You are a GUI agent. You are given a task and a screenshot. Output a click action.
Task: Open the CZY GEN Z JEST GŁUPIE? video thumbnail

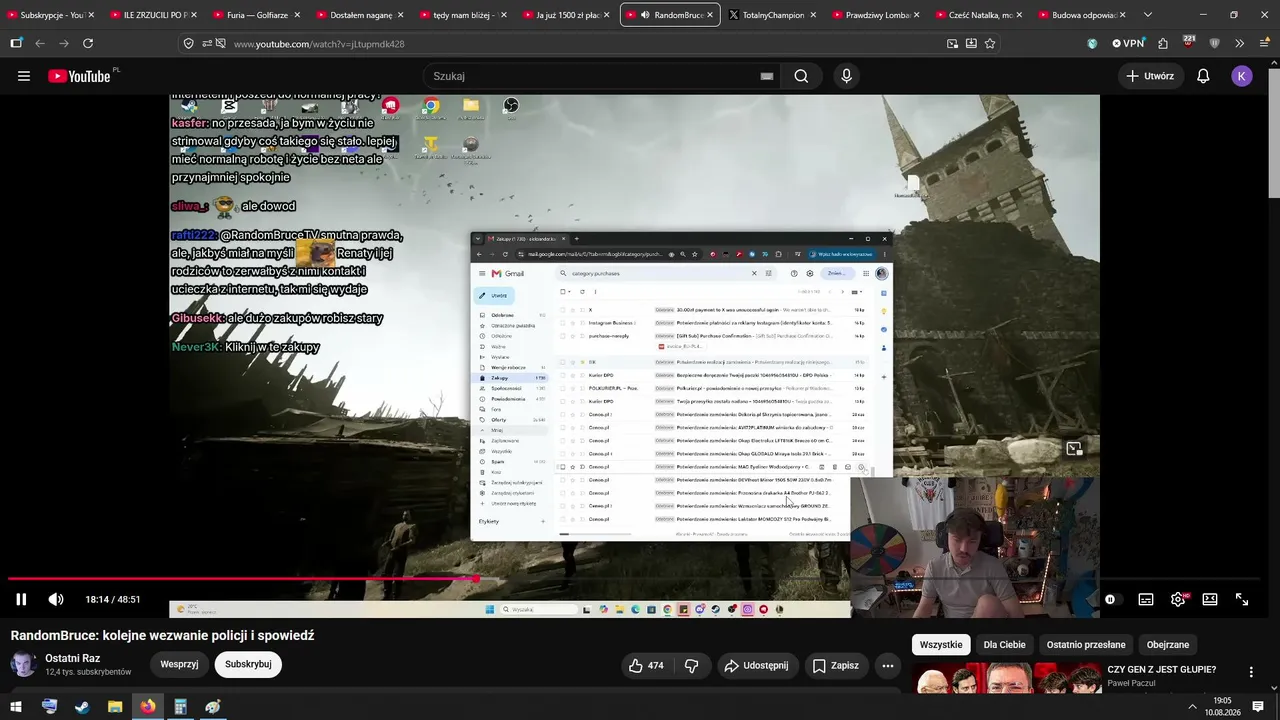click(x=1007, y=678)
